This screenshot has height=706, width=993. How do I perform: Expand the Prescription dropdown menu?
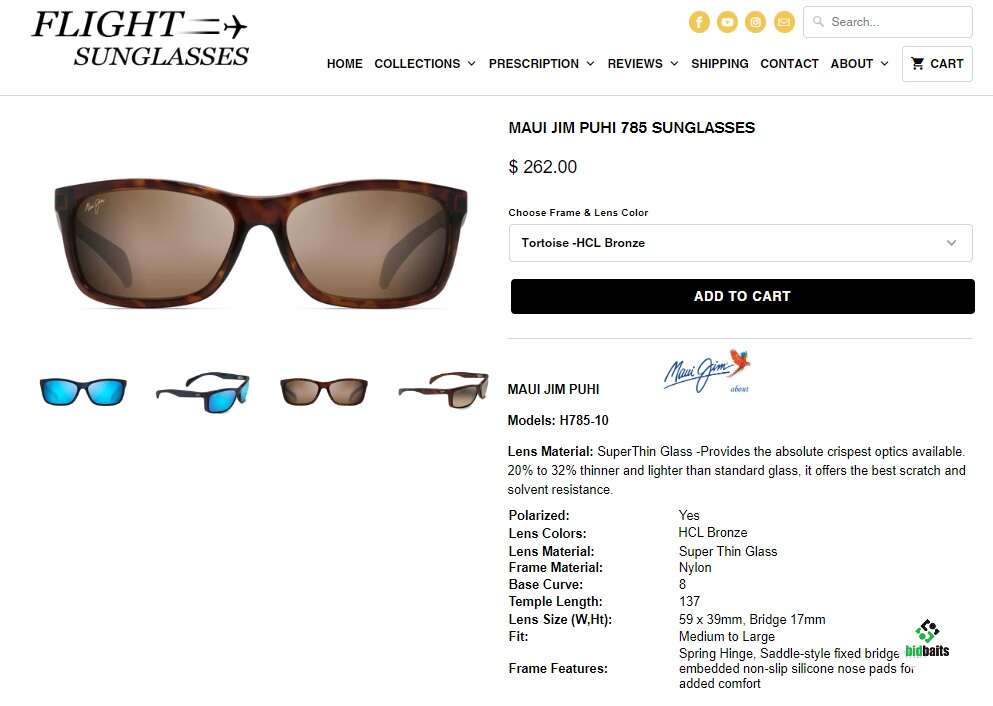[x=541, y=64]
